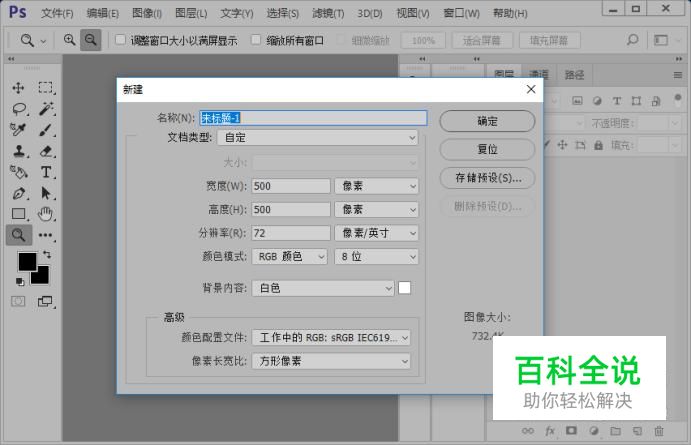This screenshot has width=691, height=445.
Task: Select the Move tool
Action: tap(18, 88)
